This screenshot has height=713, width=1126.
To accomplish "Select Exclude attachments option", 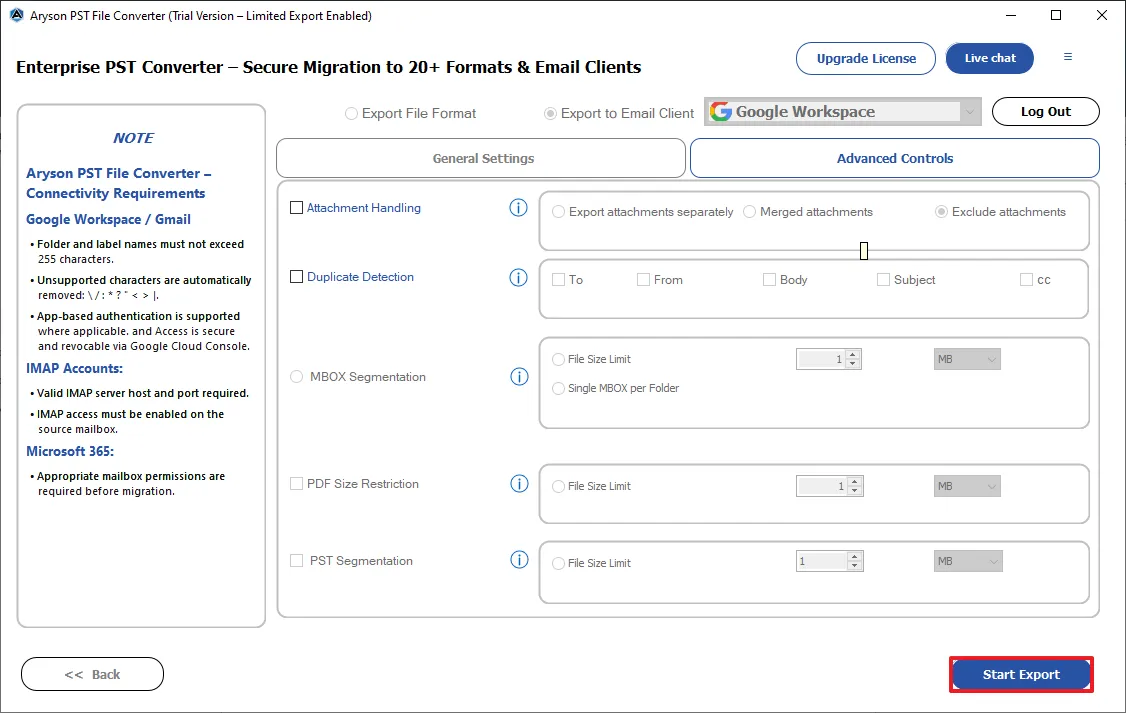I will pos(941,212).
